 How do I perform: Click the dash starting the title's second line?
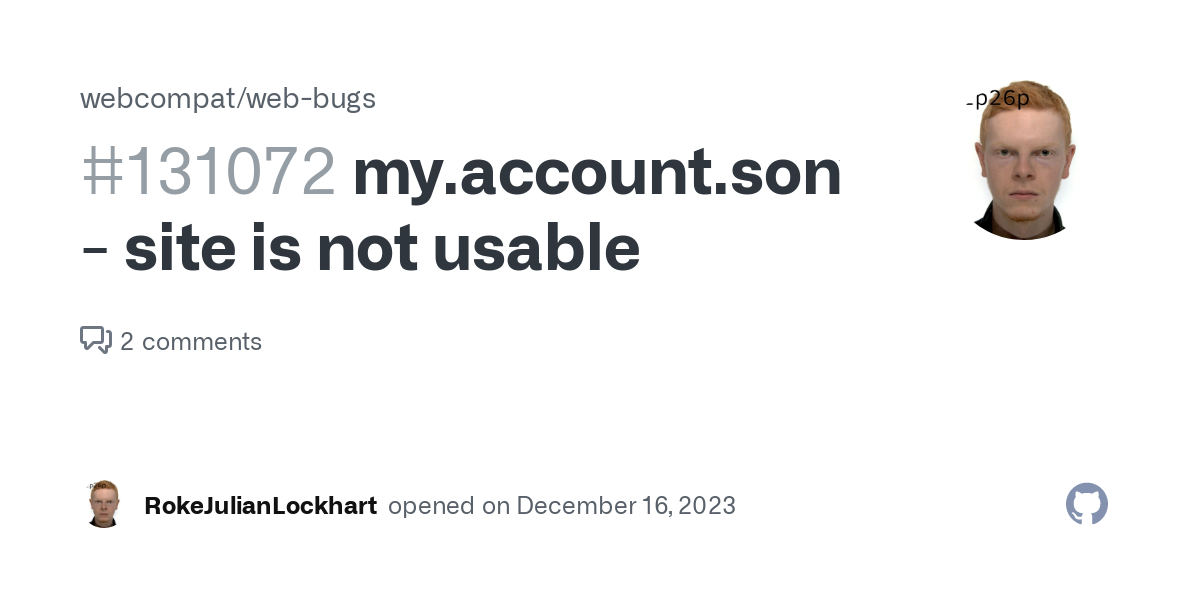(x=95, y=250)
